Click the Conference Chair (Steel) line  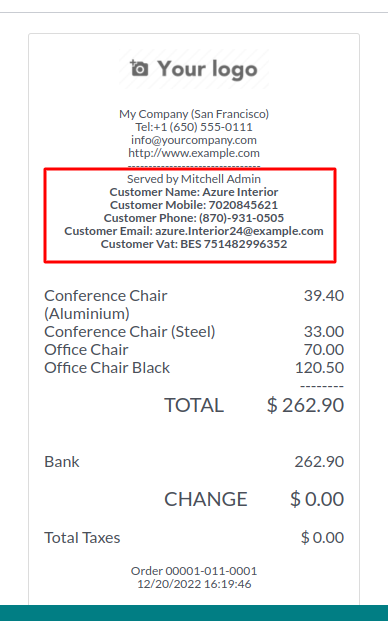coord(194,331)
